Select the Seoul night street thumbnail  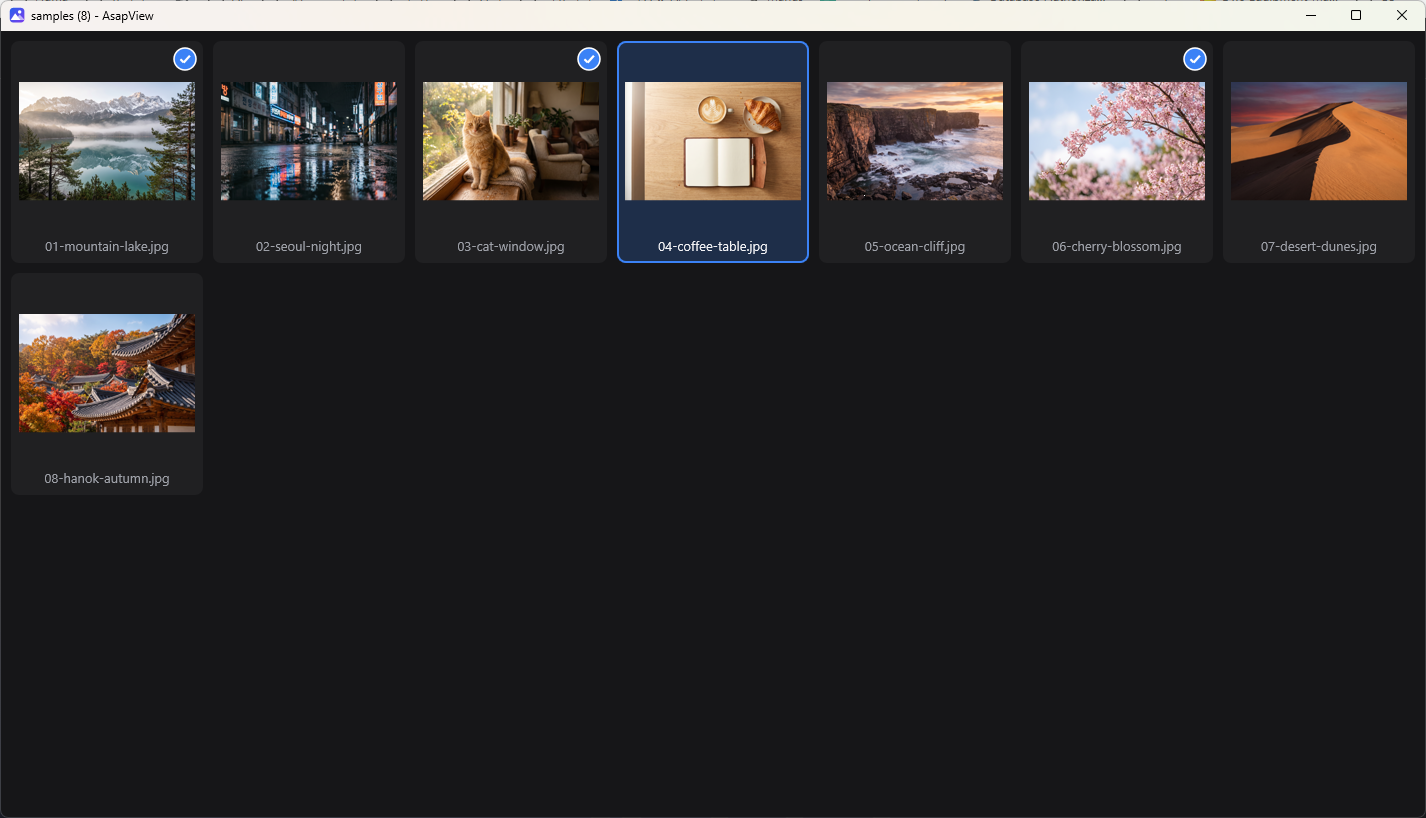[x=309, y=141]
